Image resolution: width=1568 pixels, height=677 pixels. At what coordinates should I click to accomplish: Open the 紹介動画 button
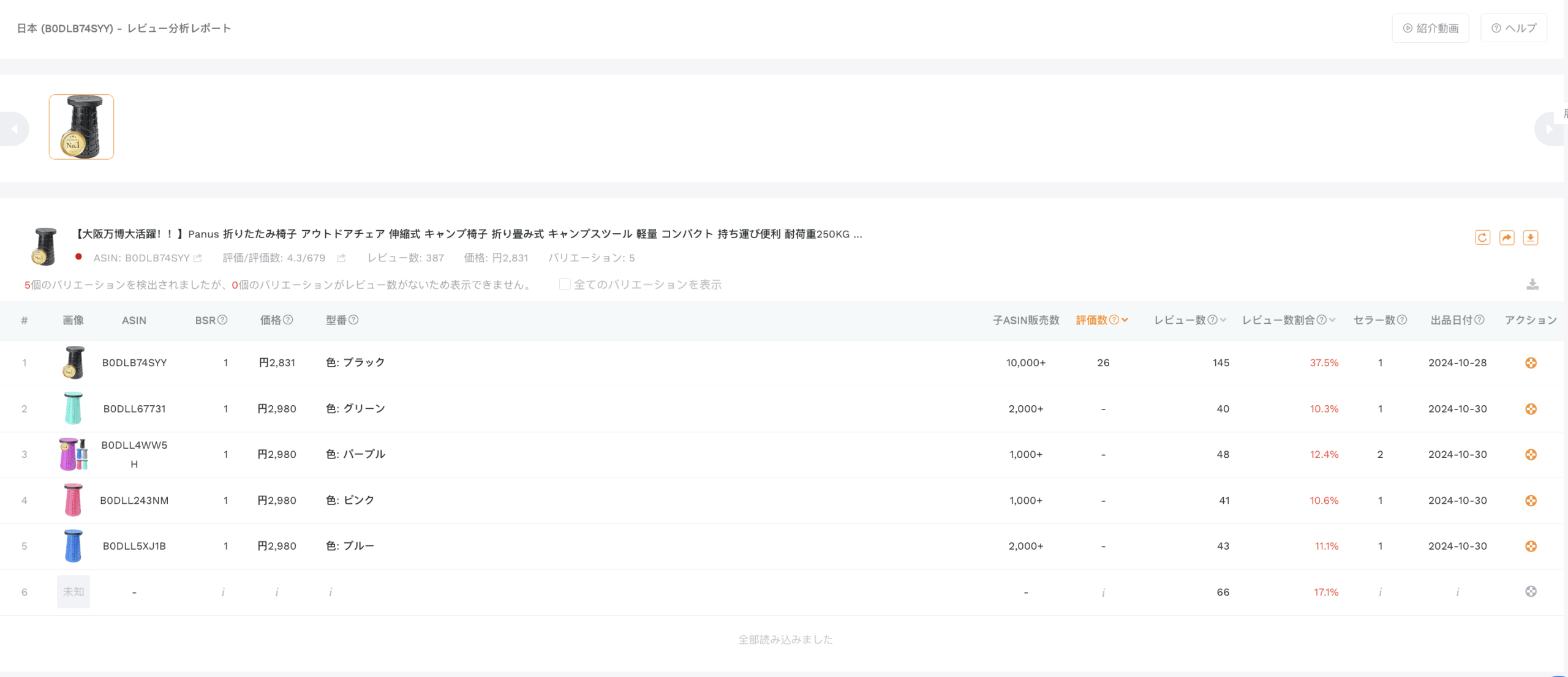[x=1430, y=28]
